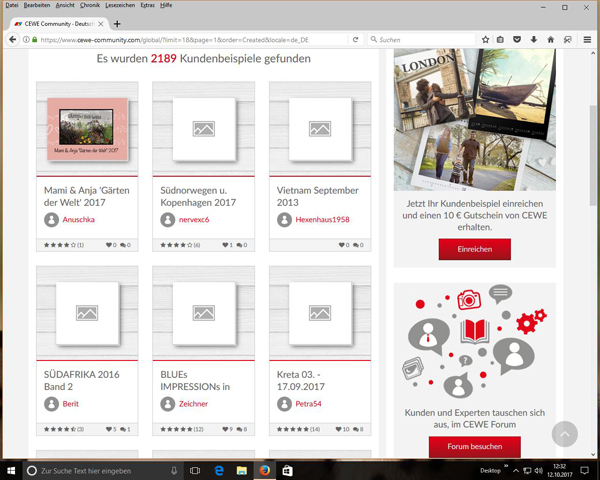Open Microsoft Store from taskbar

coord(287,470)
